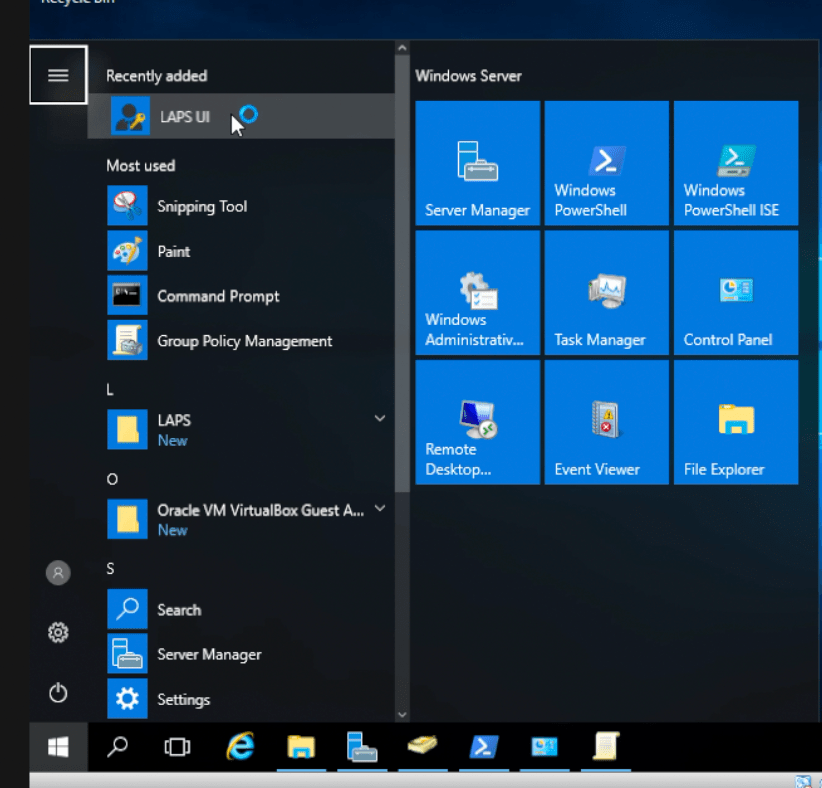Start Windows PowerShell from the taskbar

pyautogui.click(x=484, y=747)
